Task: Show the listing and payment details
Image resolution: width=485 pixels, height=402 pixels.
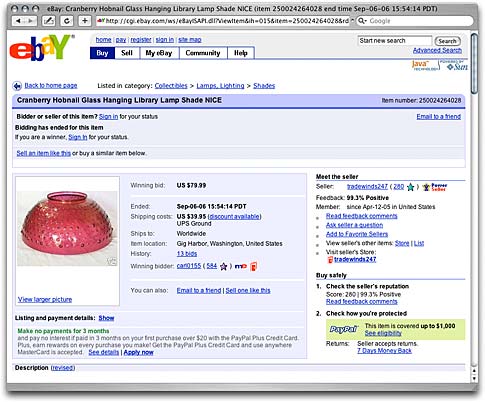Action: coord(106,318)
